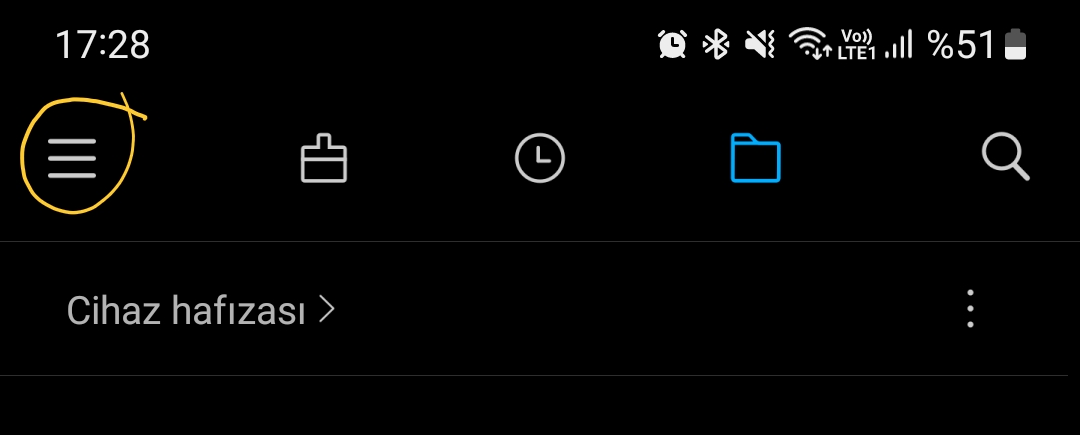The height and width of the screenshot is (435, 1080).
Task: Tap the 17:28 clock in status bar
Action: tap(102, 45)
